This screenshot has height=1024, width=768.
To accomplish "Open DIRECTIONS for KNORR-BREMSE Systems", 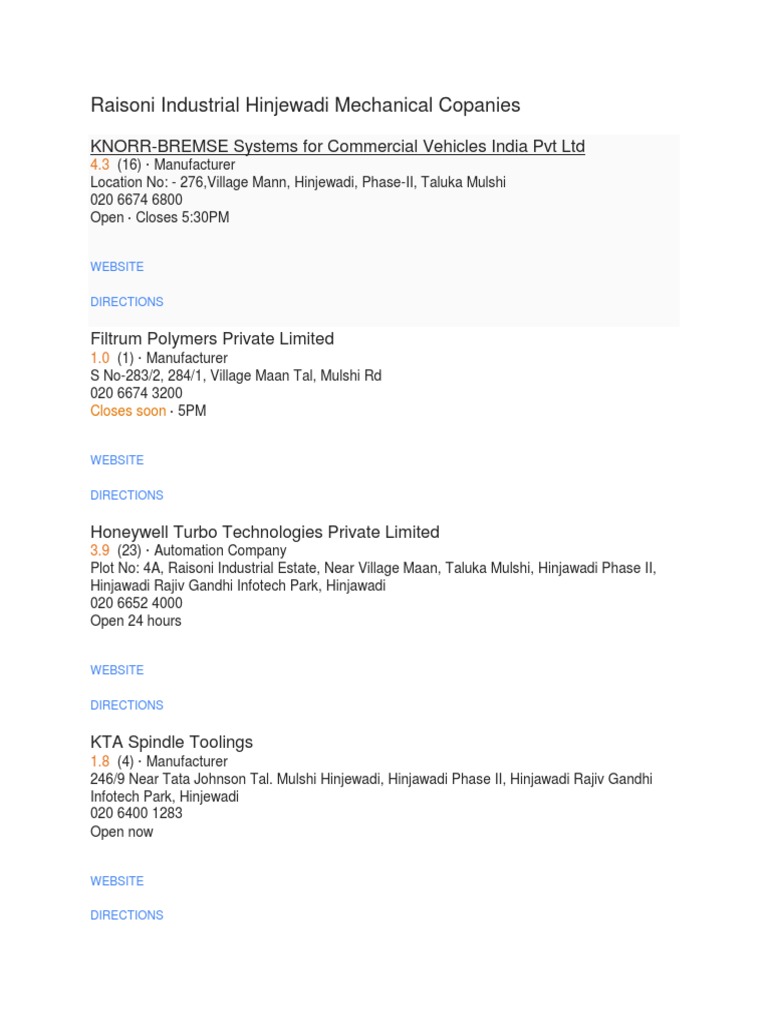I will 127,302.
